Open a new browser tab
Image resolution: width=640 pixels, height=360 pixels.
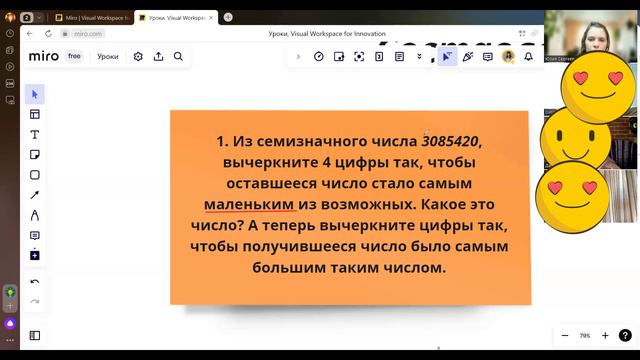point(228,17)
